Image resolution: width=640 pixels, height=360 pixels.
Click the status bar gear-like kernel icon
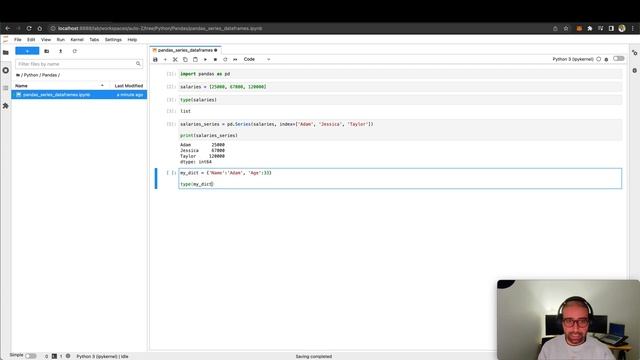68,356
